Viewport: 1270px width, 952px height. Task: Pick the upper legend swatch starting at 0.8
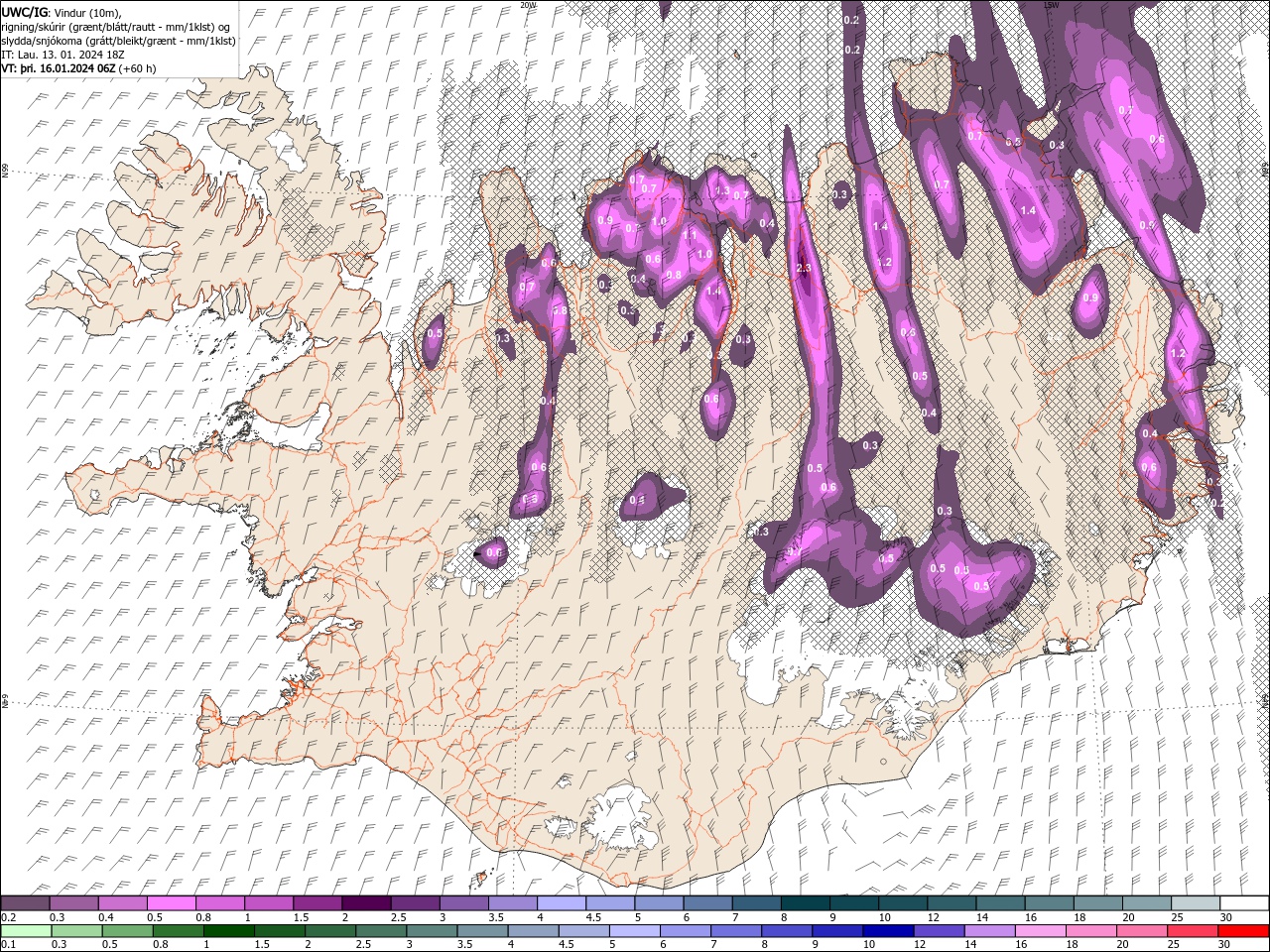point(219,903)
